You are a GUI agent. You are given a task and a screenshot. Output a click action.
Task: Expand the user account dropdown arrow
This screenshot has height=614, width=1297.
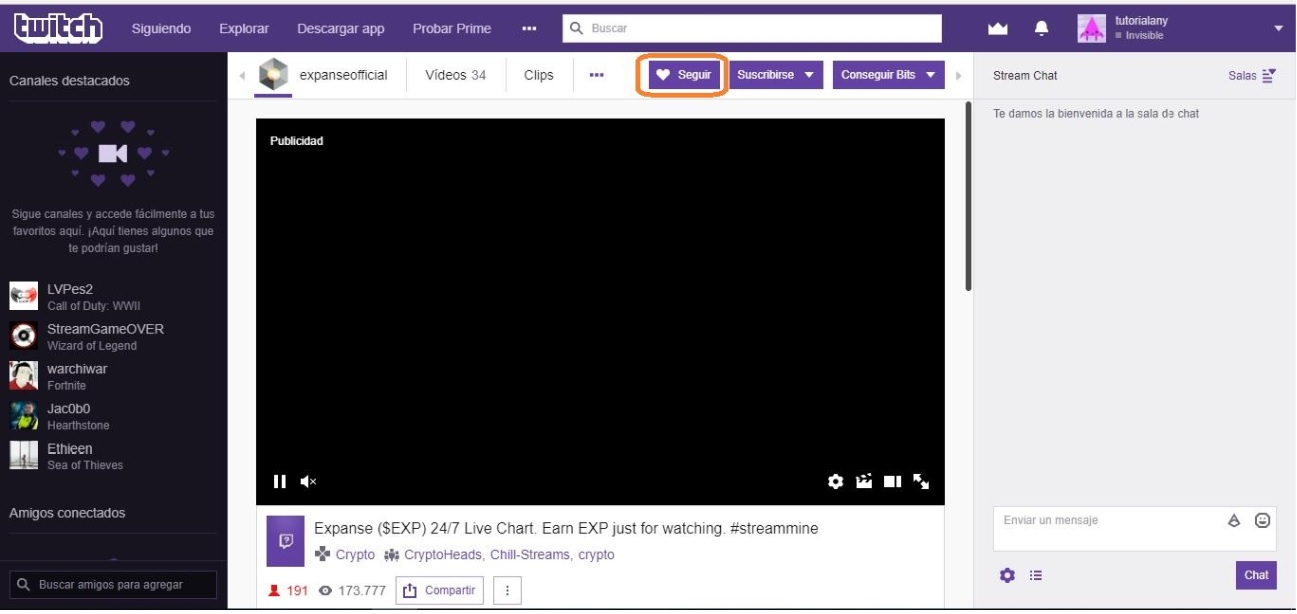[1277, 28]
